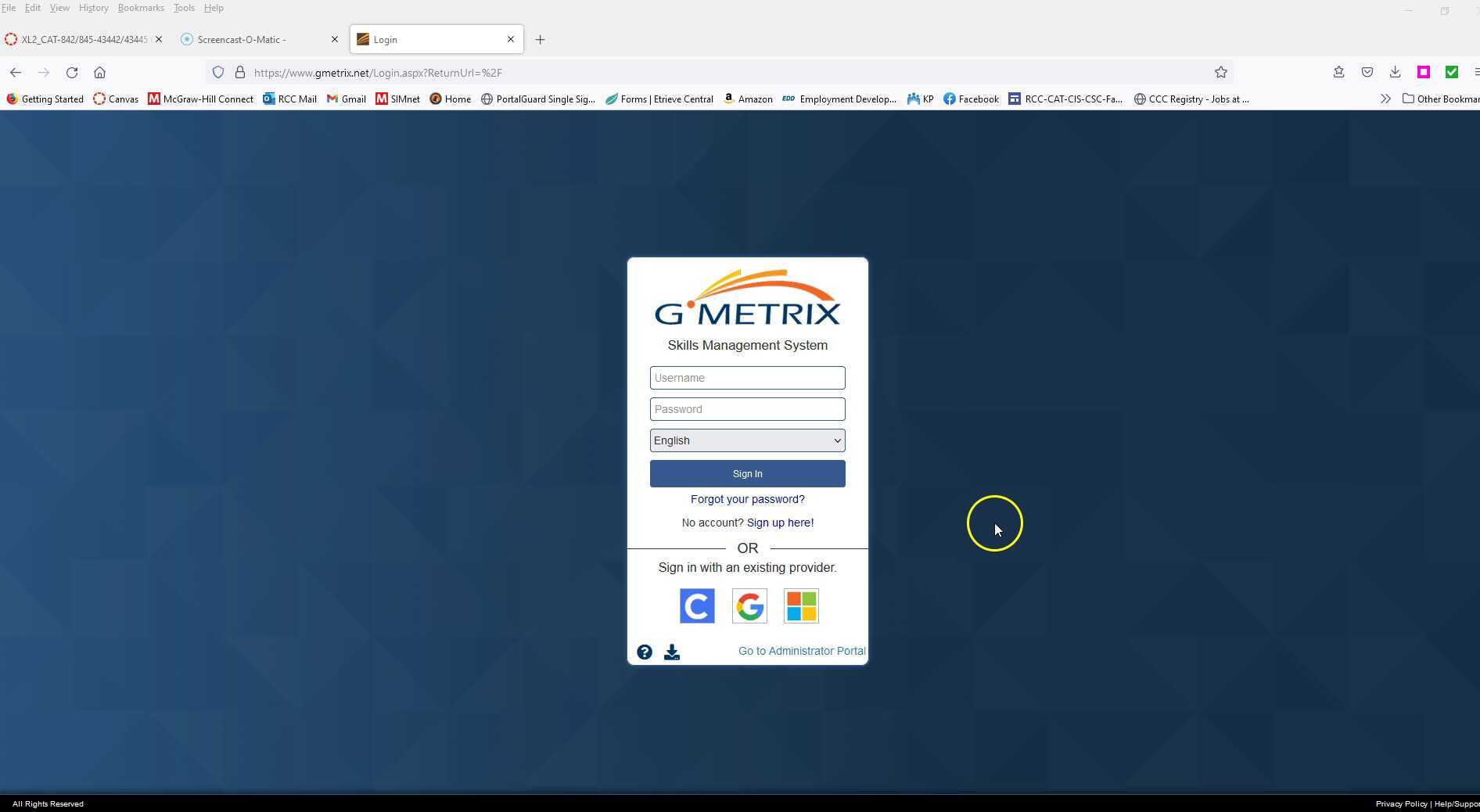Open the English language dropdown
Viewport: 1480px width, 812px height.
[746, 440]
